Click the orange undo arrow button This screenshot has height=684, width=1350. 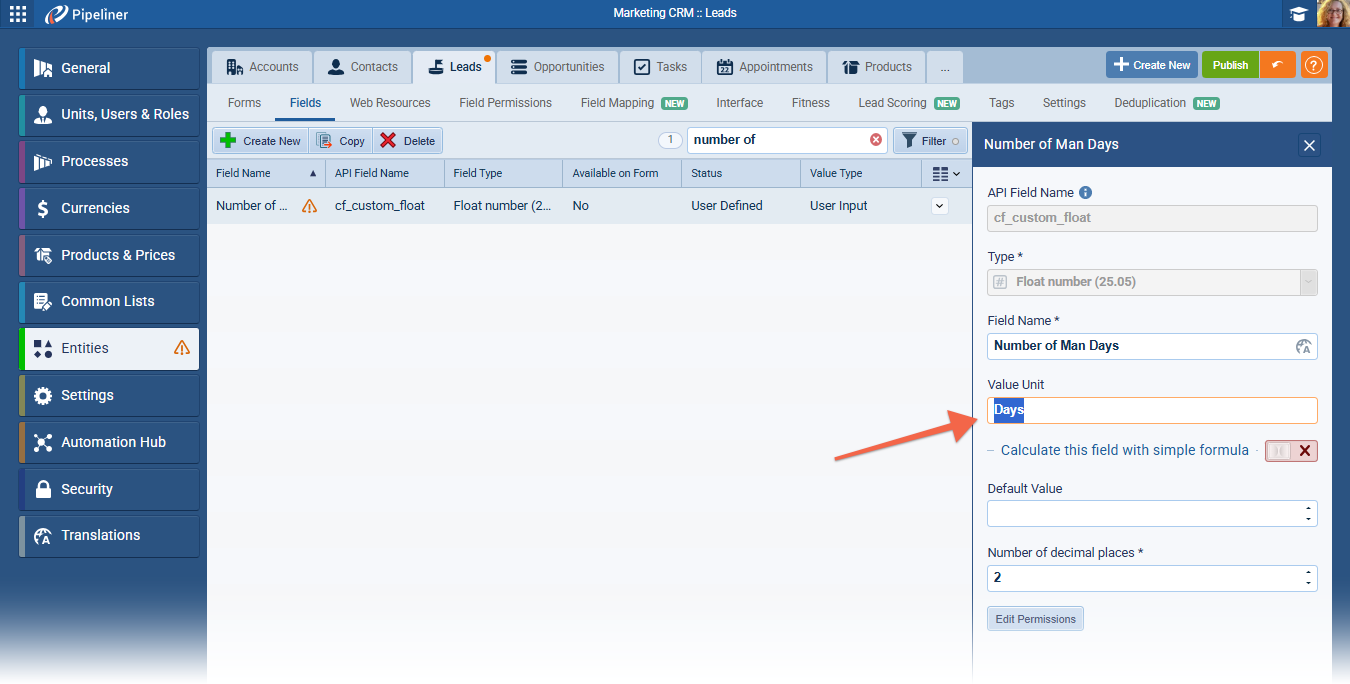click(1277, 65)
